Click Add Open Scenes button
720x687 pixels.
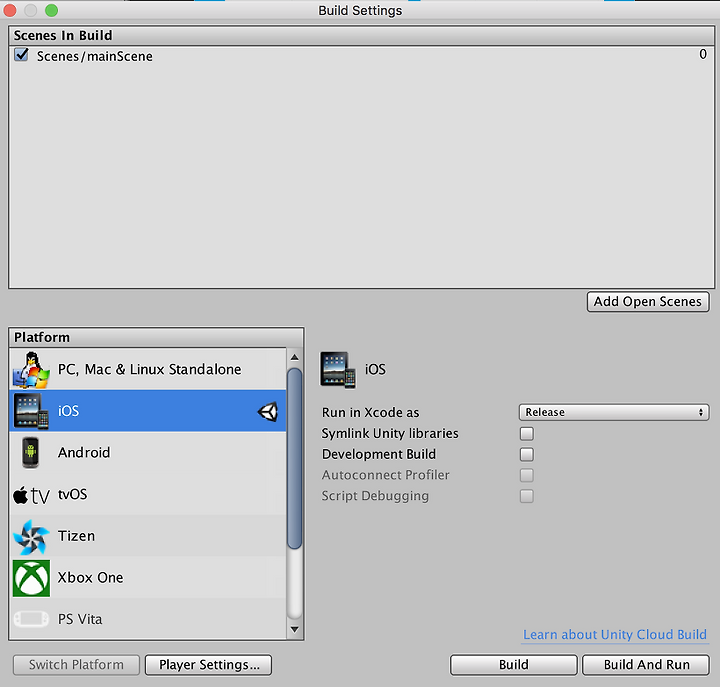pyautogui.click(x=648, y=302)
